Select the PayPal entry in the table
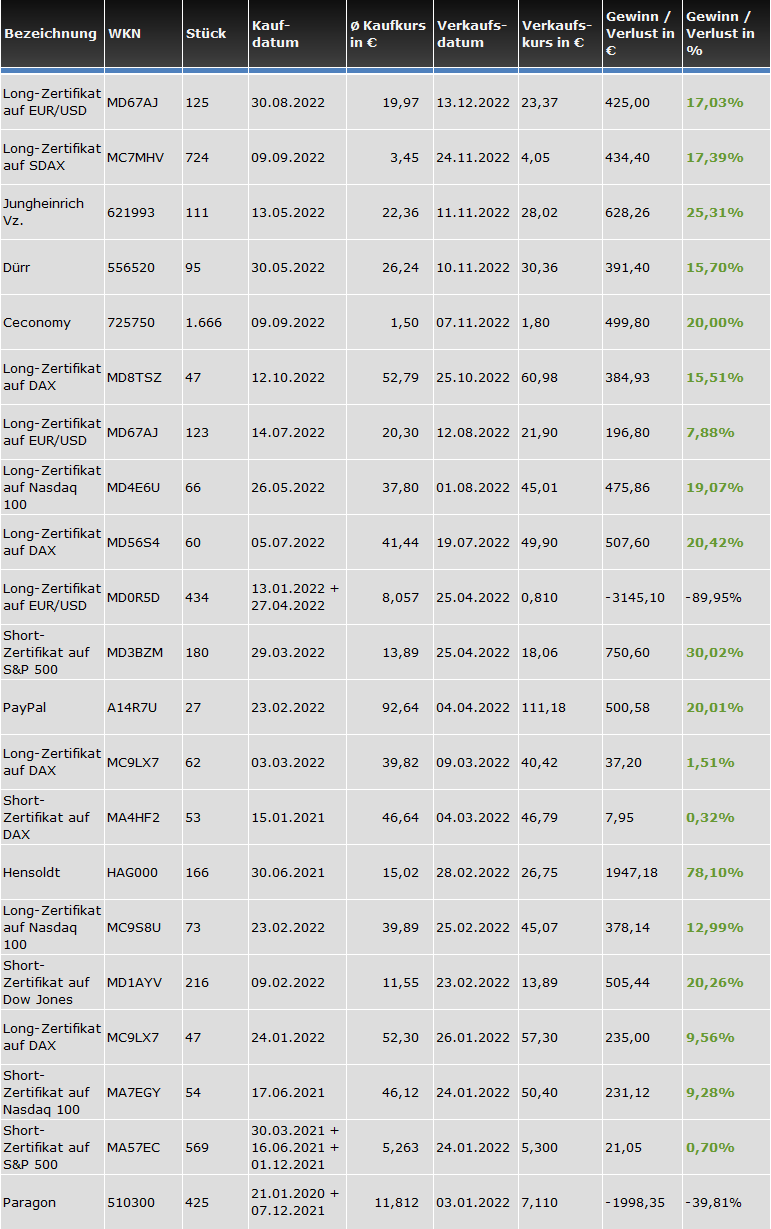 [x=24, y=708]
